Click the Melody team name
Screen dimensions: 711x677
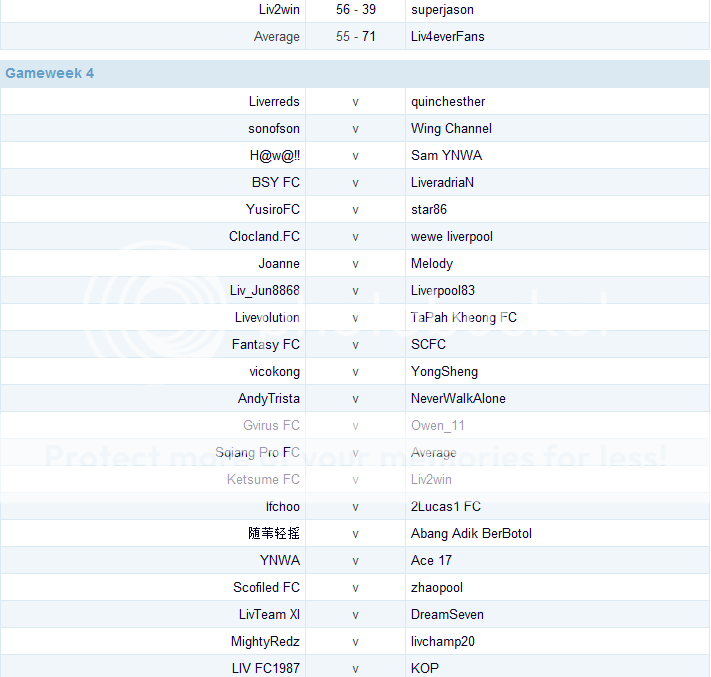point(432,263)
